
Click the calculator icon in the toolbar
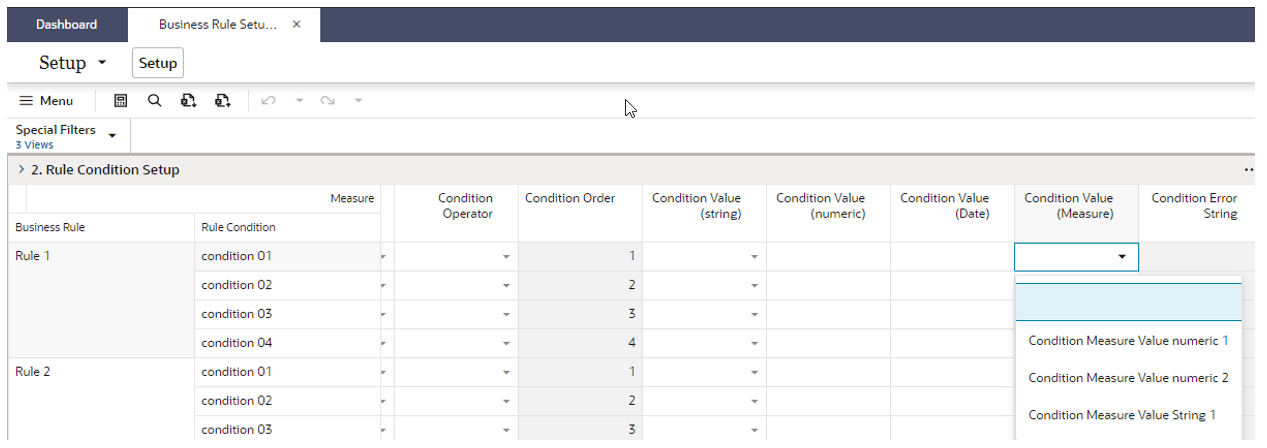coord(121,101)
